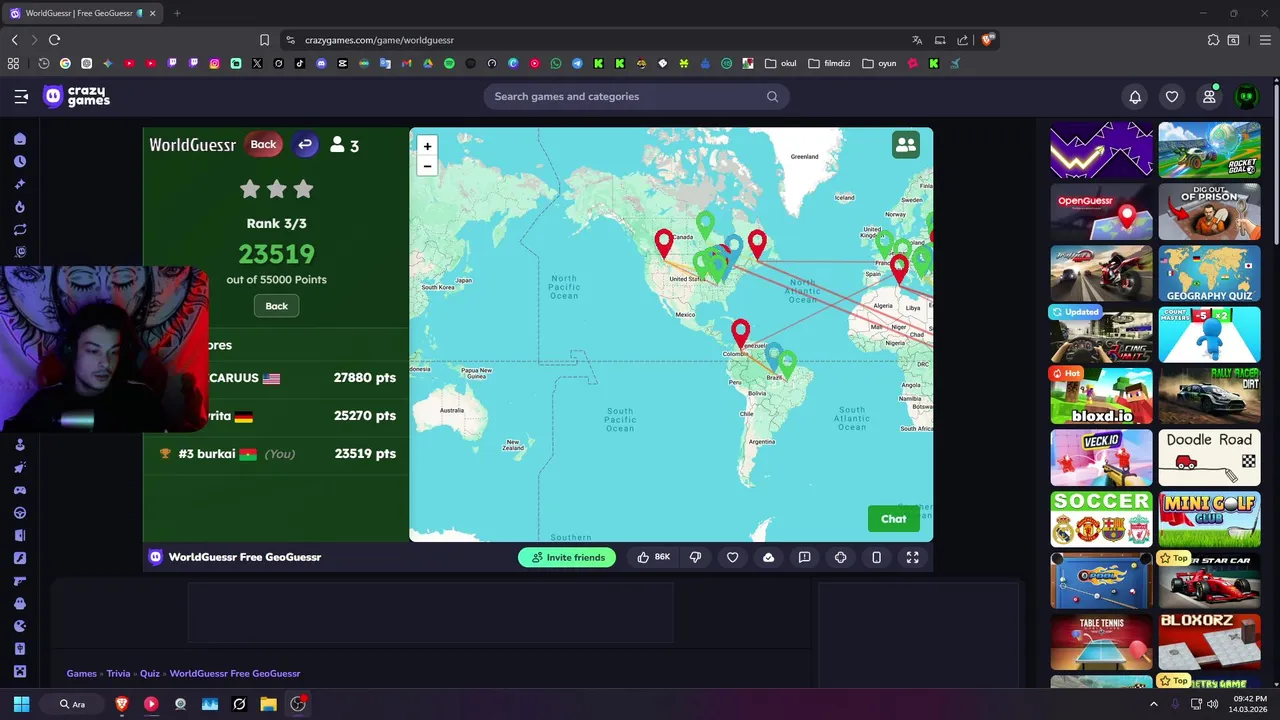Open Updated games arrows sidebar icon

coord(20,229)
